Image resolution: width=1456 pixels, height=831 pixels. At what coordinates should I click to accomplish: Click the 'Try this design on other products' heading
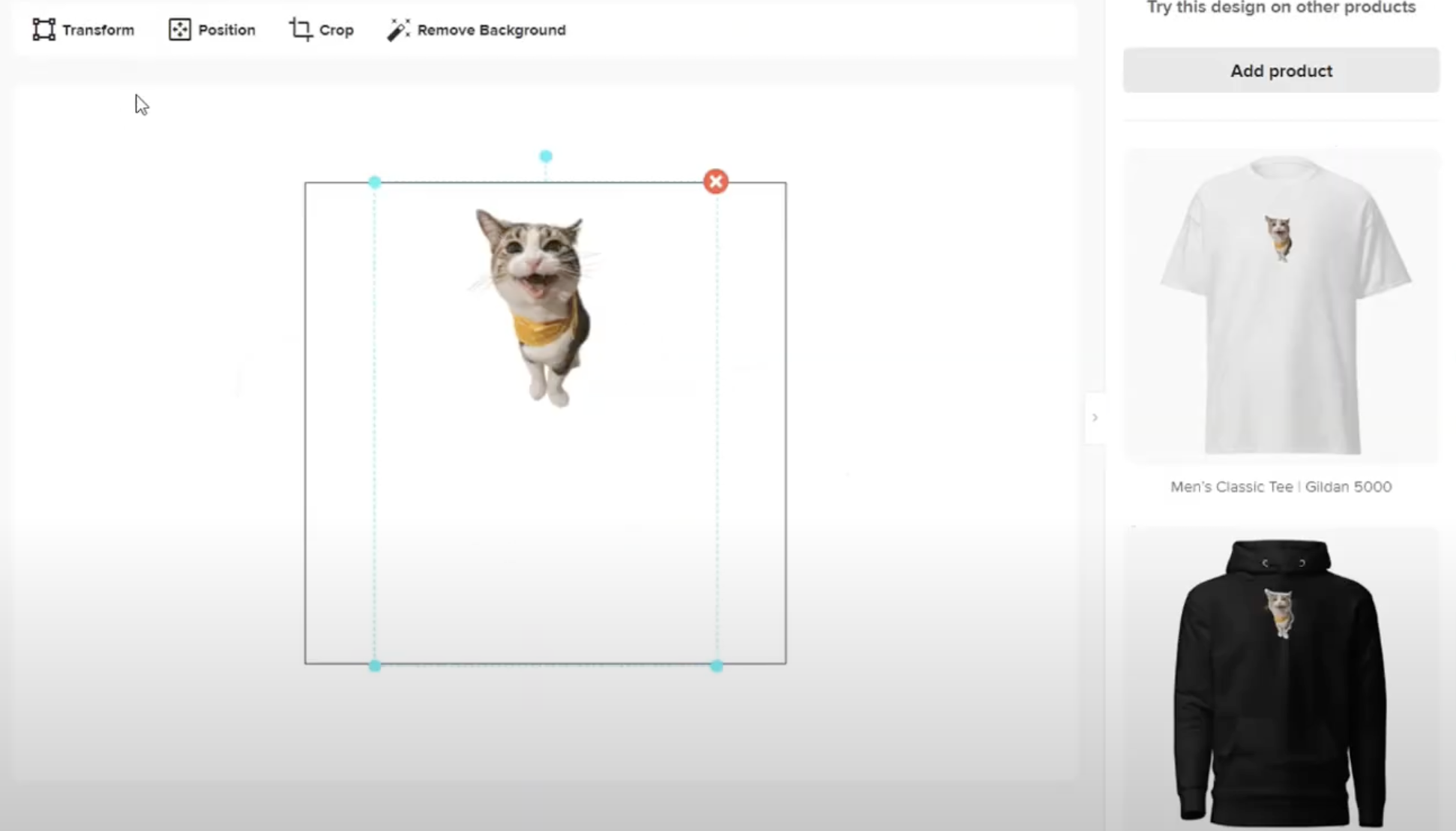pos(1281,8)
